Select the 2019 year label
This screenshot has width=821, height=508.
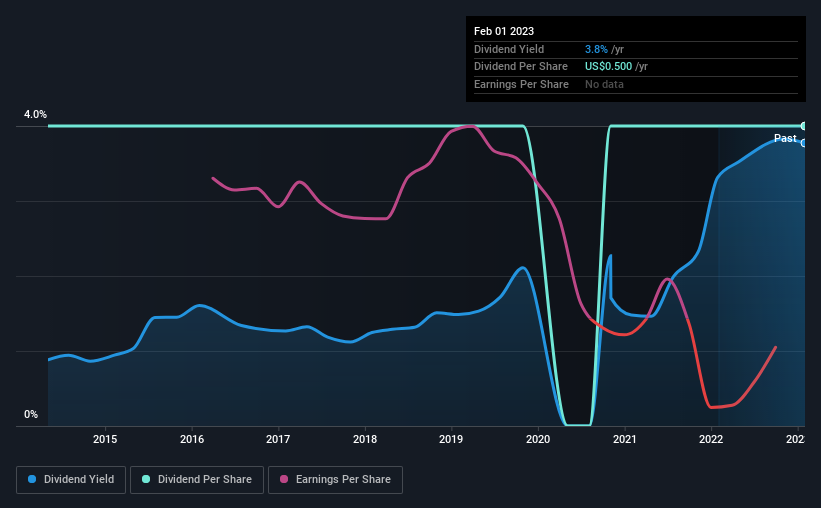tap(451, 439)
